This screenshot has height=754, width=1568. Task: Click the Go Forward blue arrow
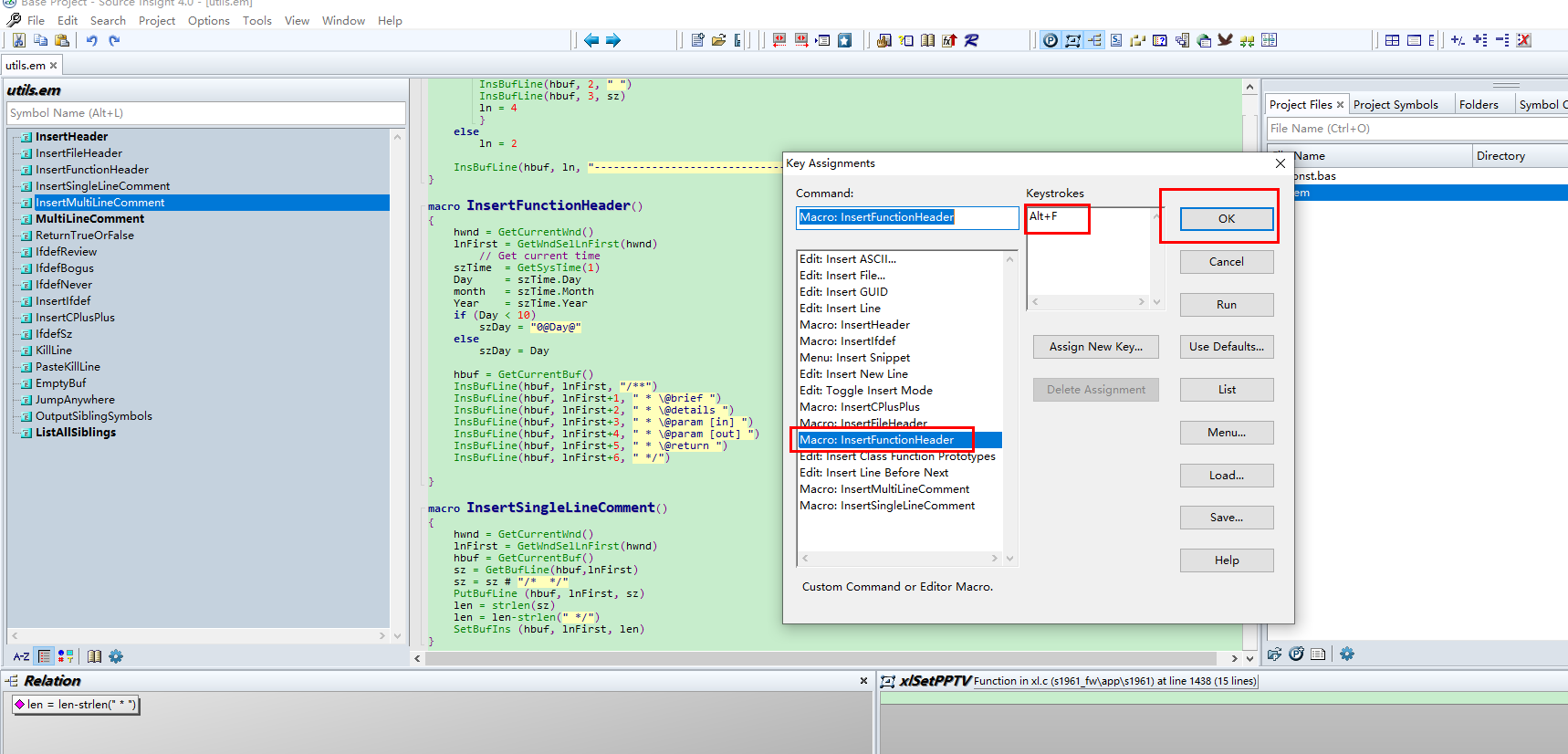pos(613,40)
